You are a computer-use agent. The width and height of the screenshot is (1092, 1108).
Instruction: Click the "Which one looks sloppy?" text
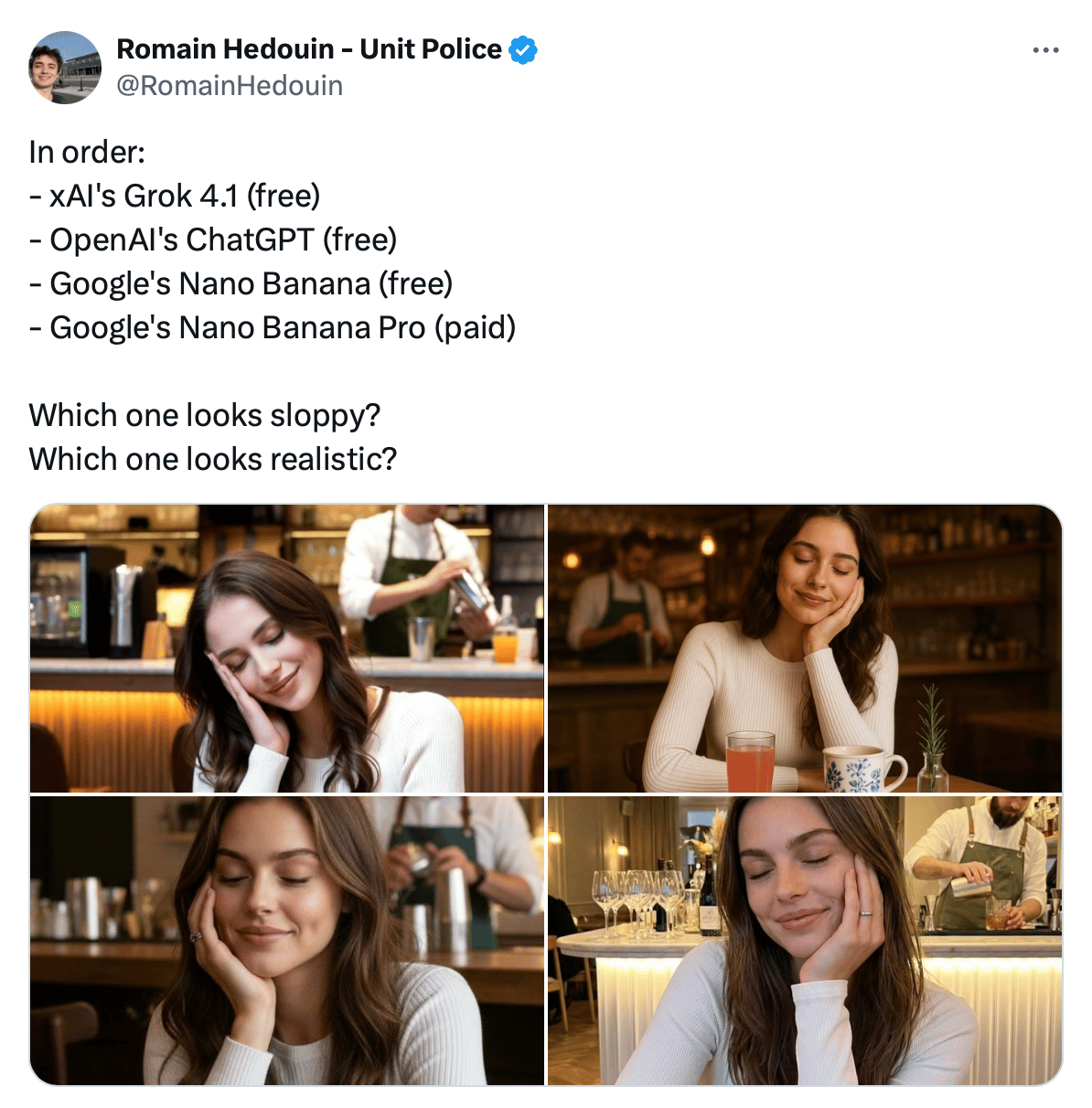click(205, 415)
